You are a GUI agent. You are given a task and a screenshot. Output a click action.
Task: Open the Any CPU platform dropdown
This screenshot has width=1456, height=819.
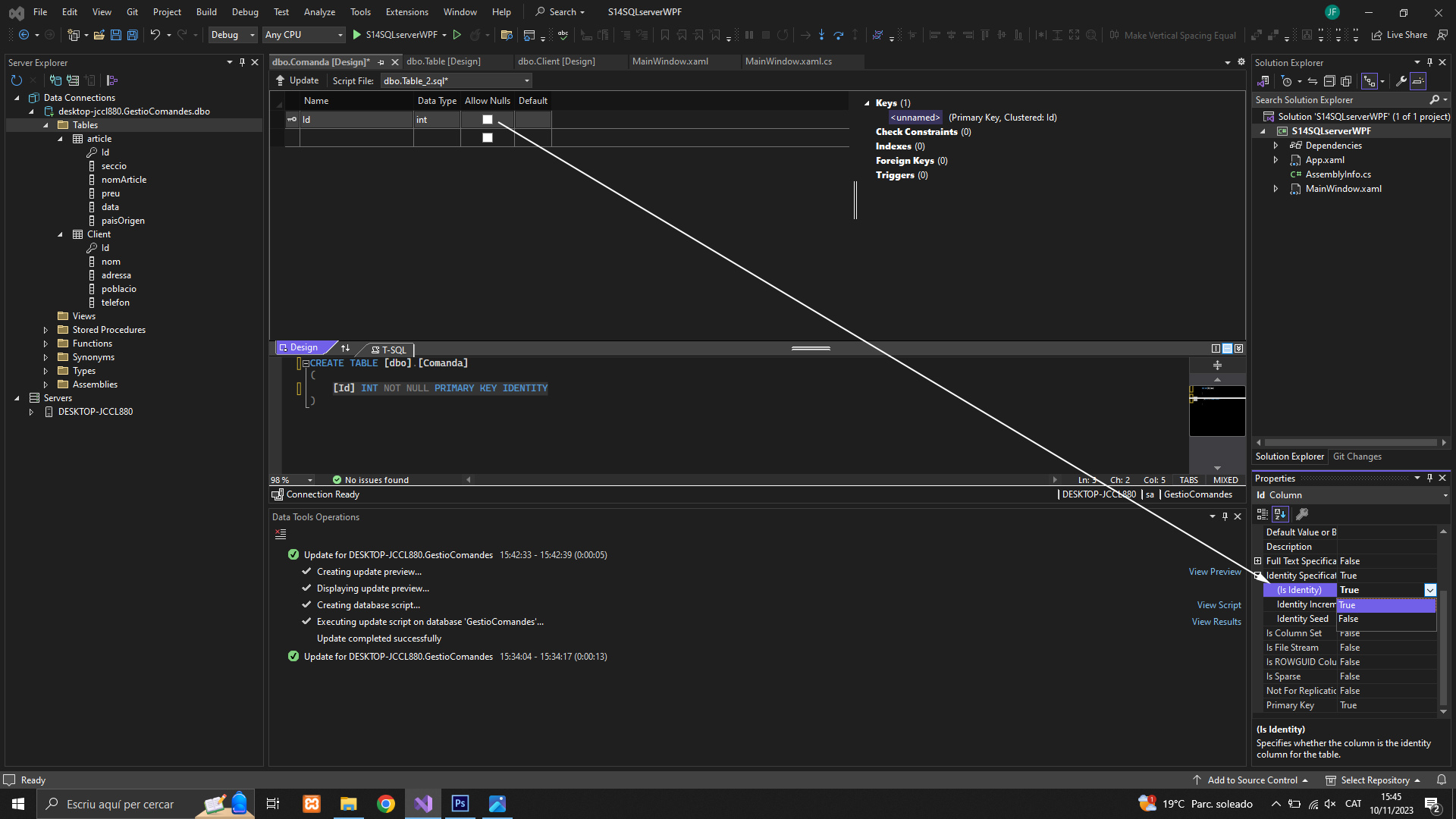[303, 35]
